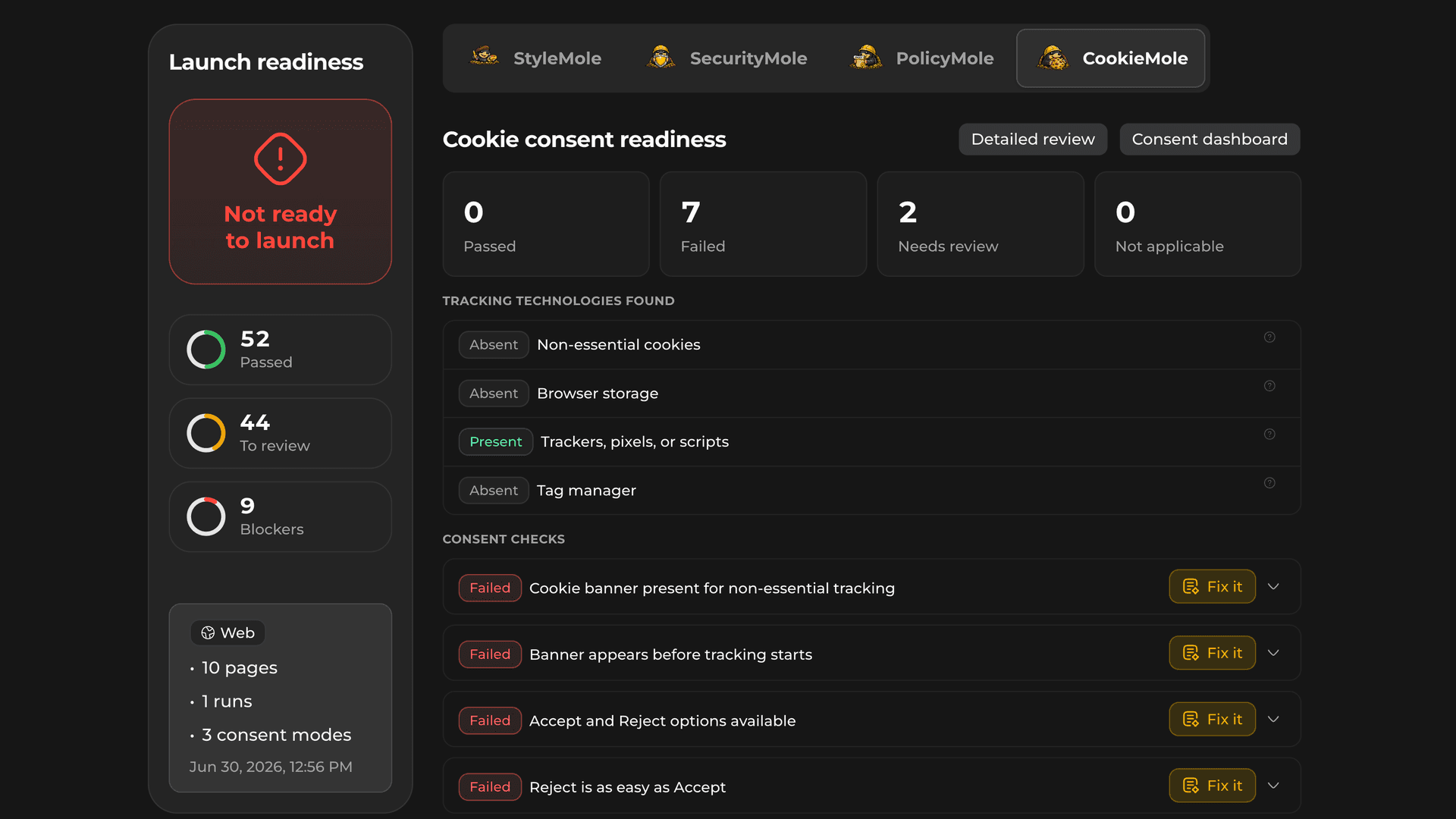
Task: Click Failed badge on Cookie banner present row
Action: (x=490, y=588)
